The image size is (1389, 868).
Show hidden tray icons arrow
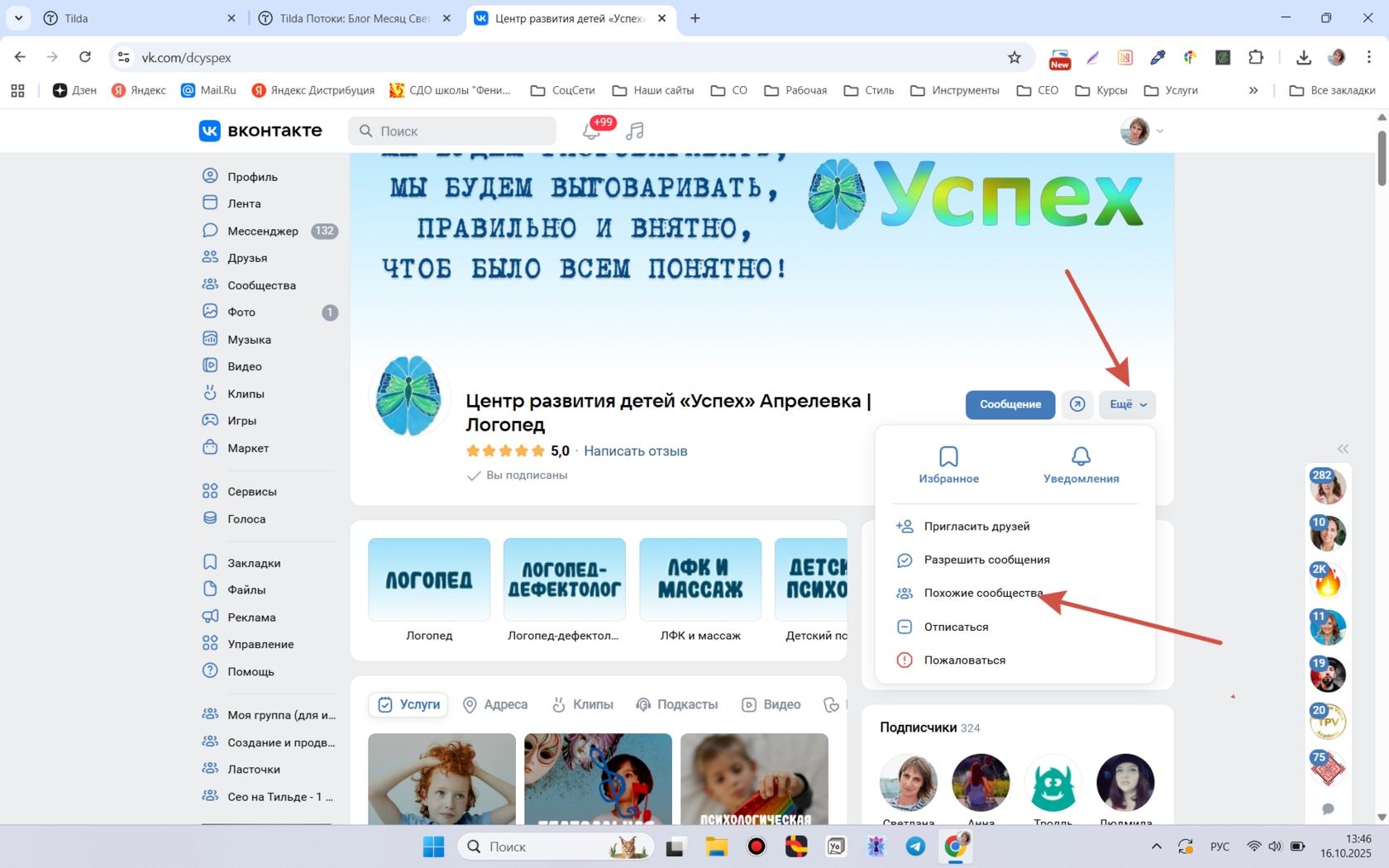[x=1157, y=846]
